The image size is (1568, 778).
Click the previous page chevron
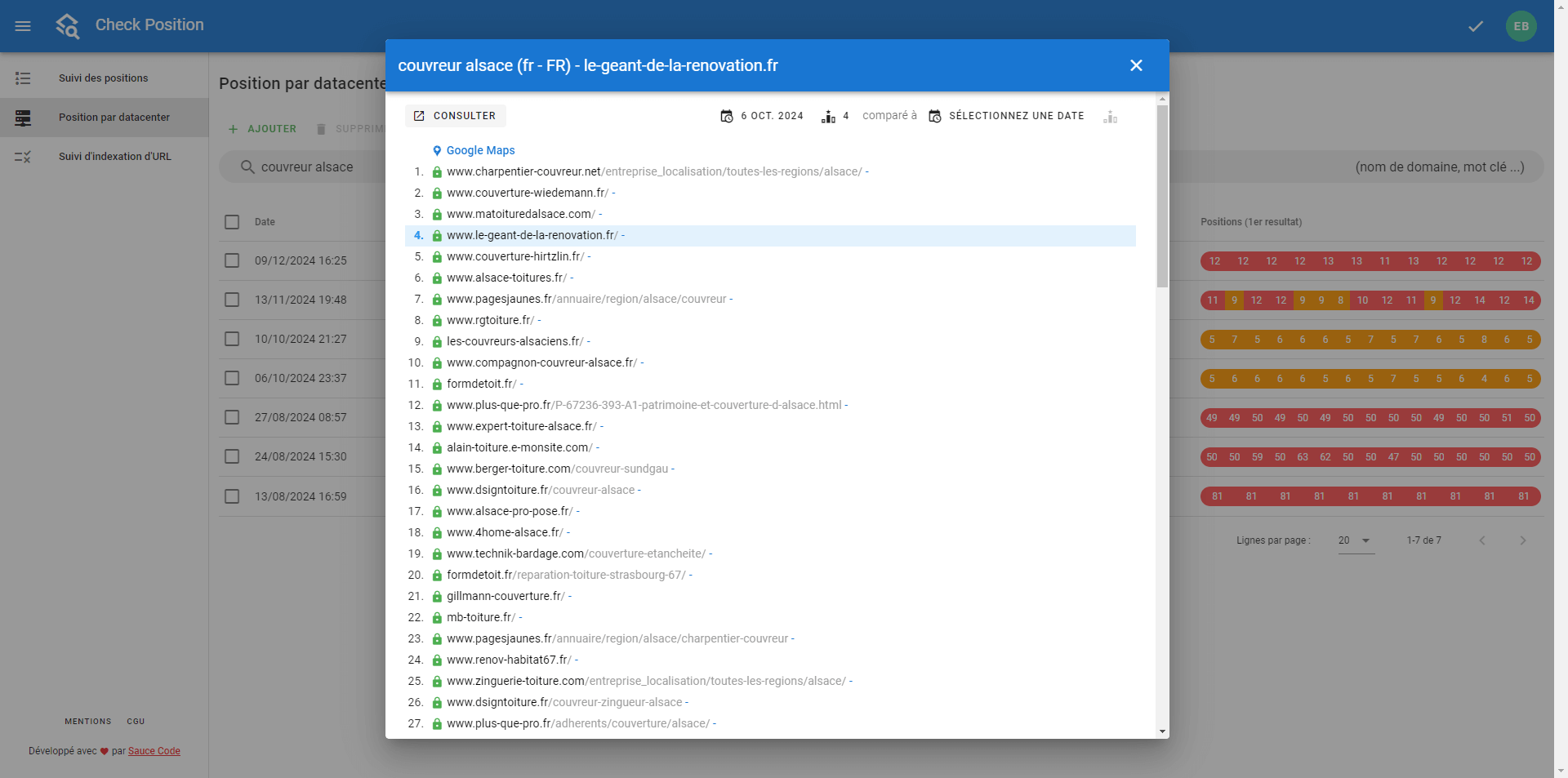[x=1482, y=540]
